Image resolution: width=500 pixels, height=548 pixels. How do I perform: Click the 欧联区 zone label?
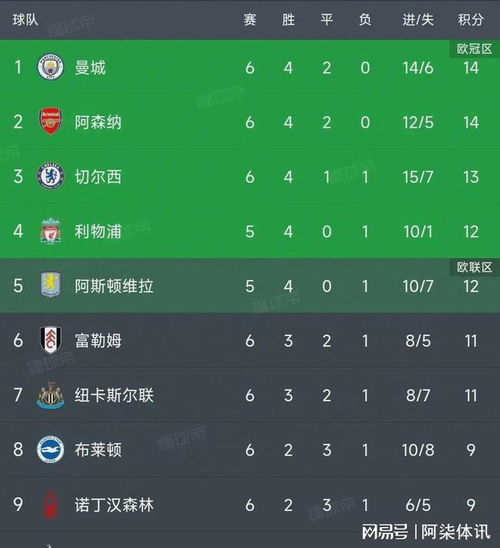point(474,267)
